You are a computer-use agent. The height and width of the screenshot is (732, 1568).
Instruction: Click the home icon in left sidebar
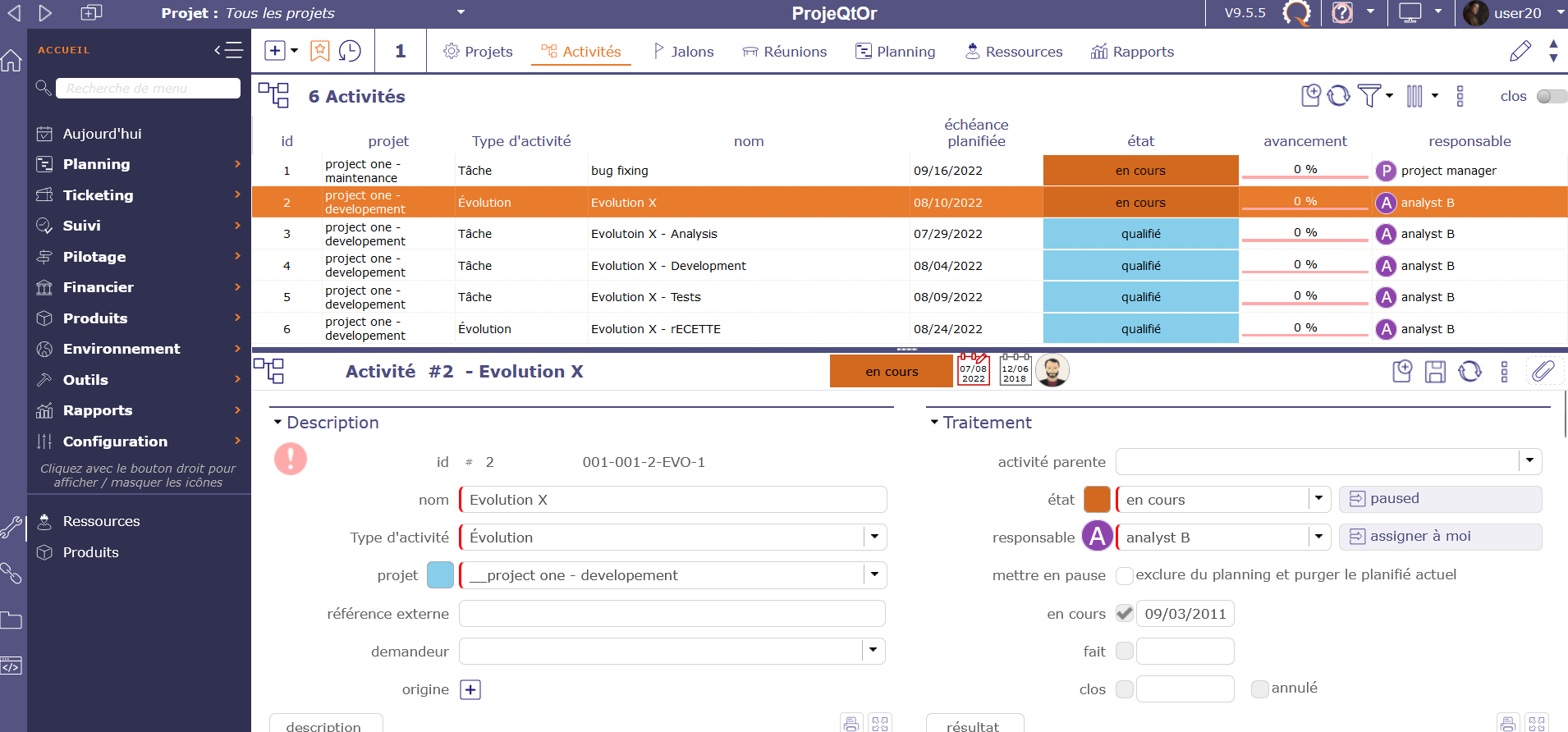coord(12,60)
